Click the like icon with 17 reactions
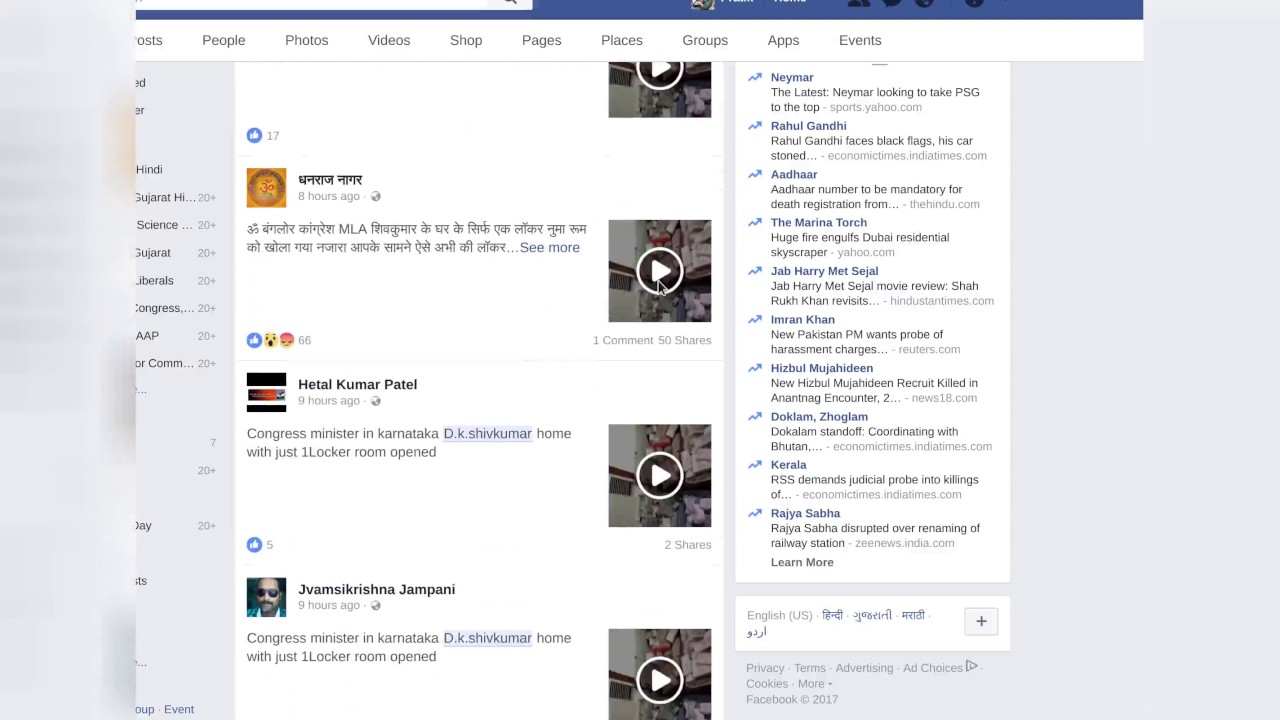This screenshot has height=720, width=1280. point(254,135)
